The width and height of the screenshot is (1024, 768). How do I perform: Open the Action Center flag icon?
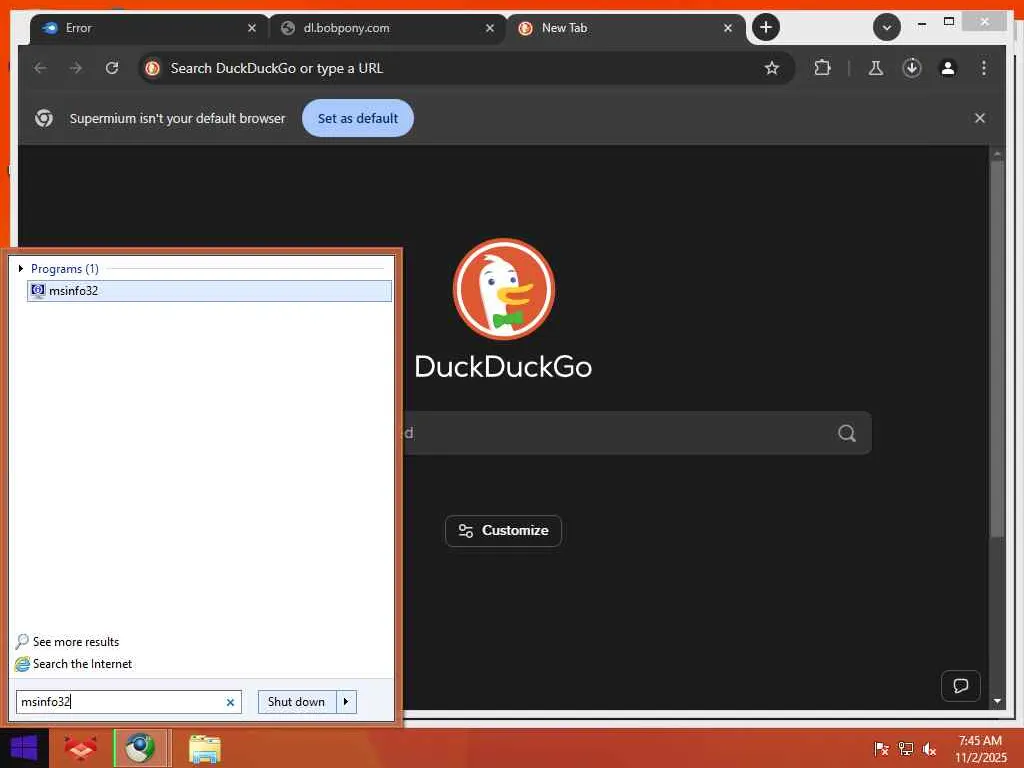click(882, 748)
